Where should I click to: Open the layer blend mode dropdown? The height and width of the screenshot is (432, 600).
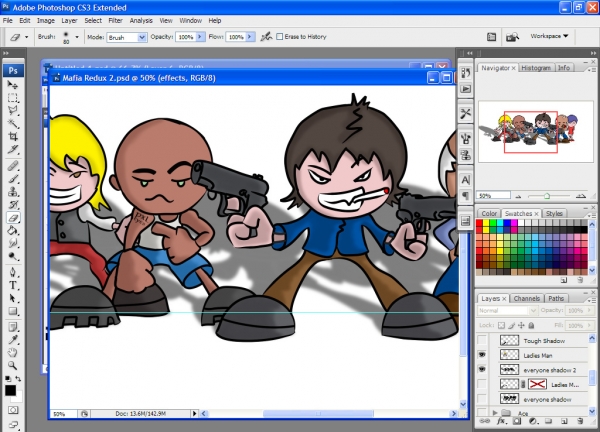(x=507, y=311)
